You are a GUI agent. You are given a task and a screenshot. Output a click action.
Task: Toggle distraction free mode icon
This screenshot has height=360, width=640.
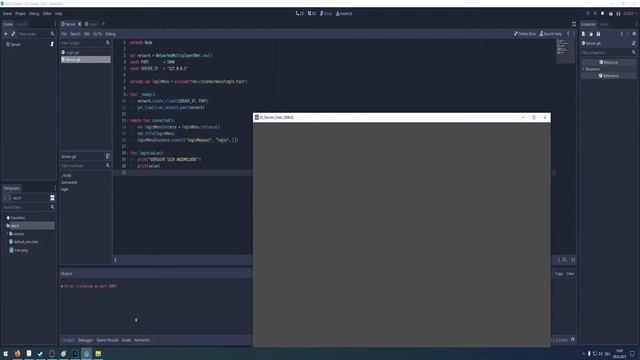574,24
